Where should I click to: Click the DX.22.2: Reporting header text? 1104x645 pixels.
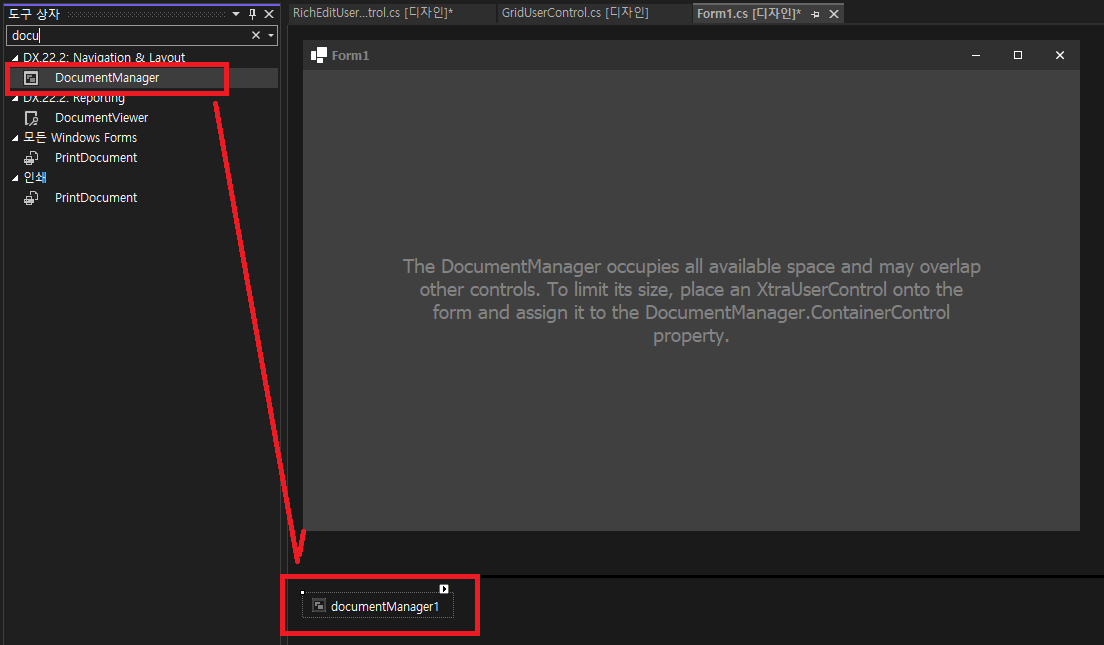(74, 98)
